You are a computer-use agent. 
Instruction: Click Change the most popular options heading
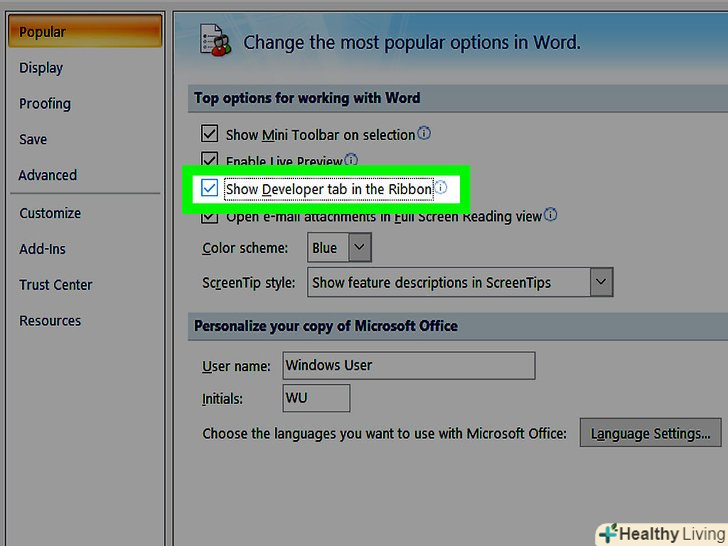tap(412, 43)
